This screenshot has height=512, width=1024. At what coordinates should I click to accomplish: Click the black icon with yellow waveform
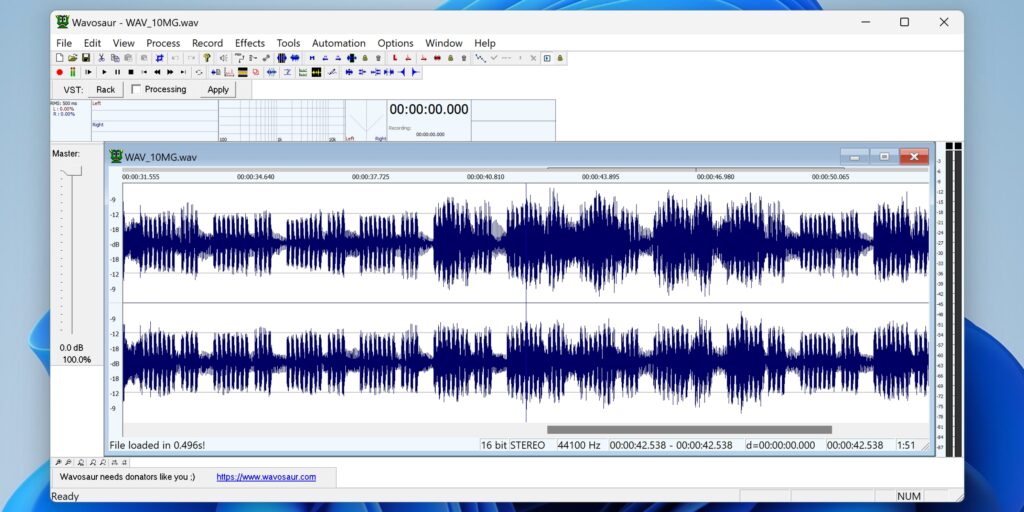pos(316,72)
